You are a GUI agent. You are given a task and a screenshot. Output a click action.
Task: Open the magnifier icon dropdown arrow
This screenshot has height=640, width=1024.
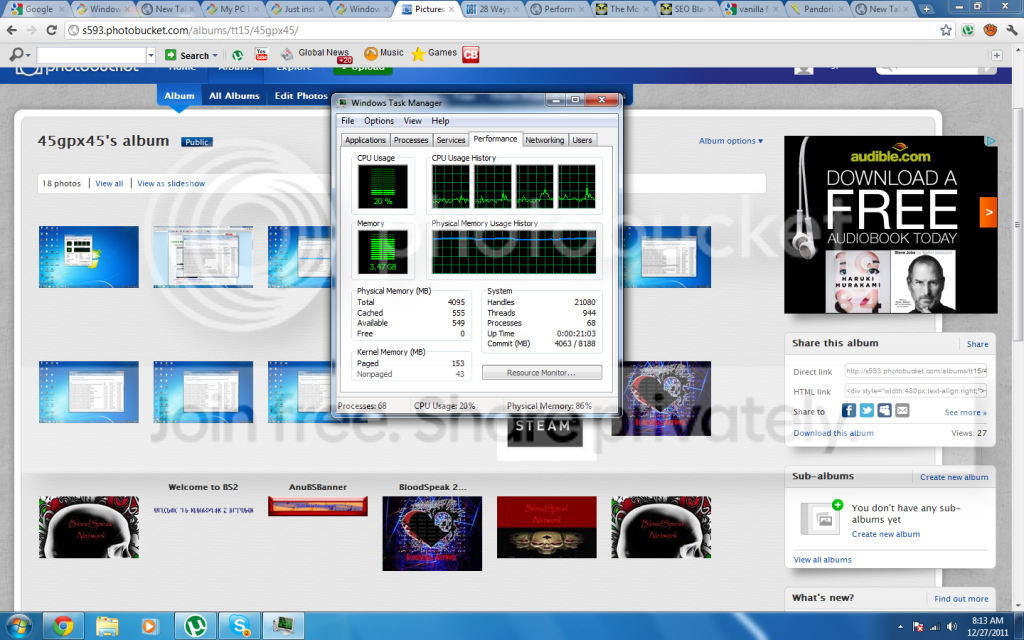point(27,56)
